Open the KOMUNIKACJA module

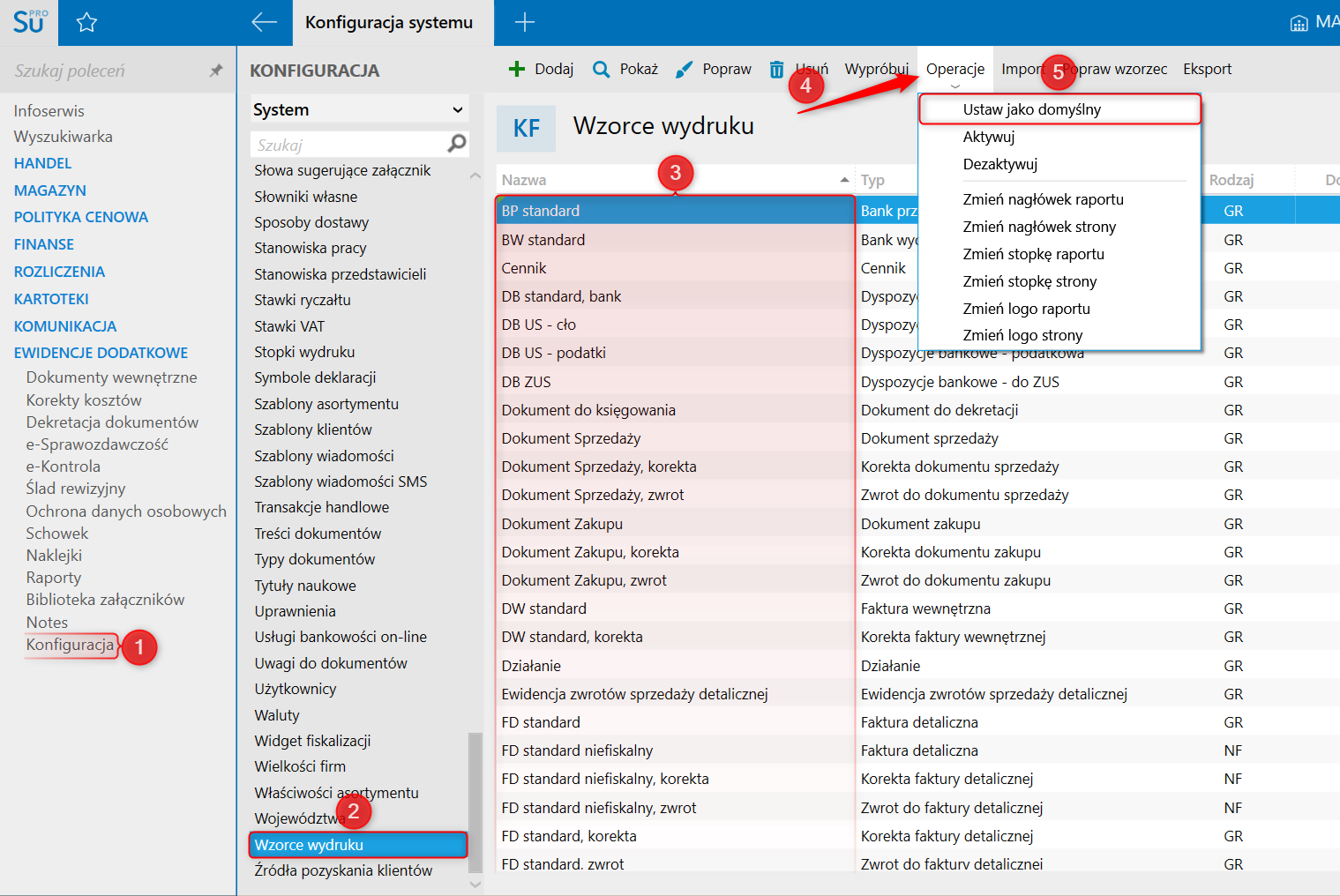click(x=65, y=326)
